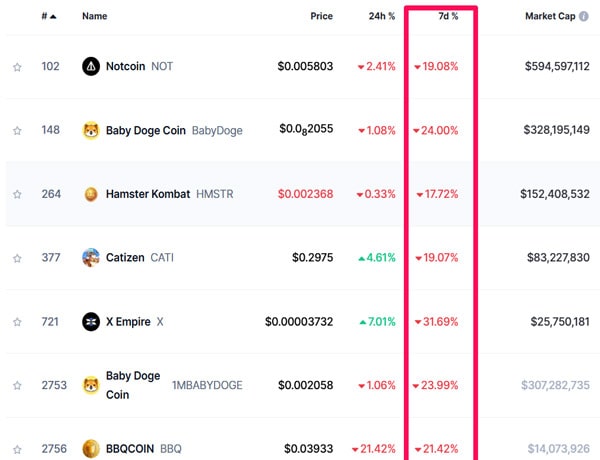Click the Baby Doge Coin logo at rank 148
Image resolution: width=600 pixels, height=460 pixels.
pyautogui.click(x=91, y=130)
